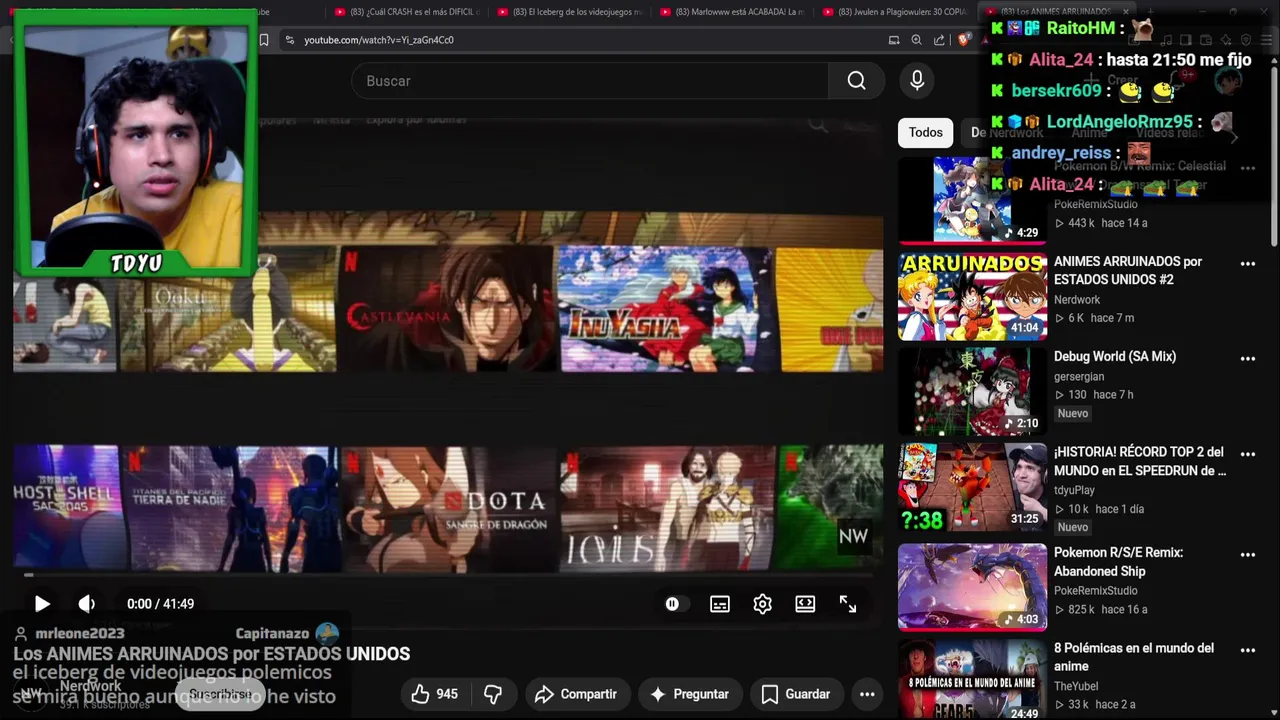Switch to the El Iceberg de los videojuegos tab
This screenshot has height=720, width=1280.
click(x=570, y=12)
